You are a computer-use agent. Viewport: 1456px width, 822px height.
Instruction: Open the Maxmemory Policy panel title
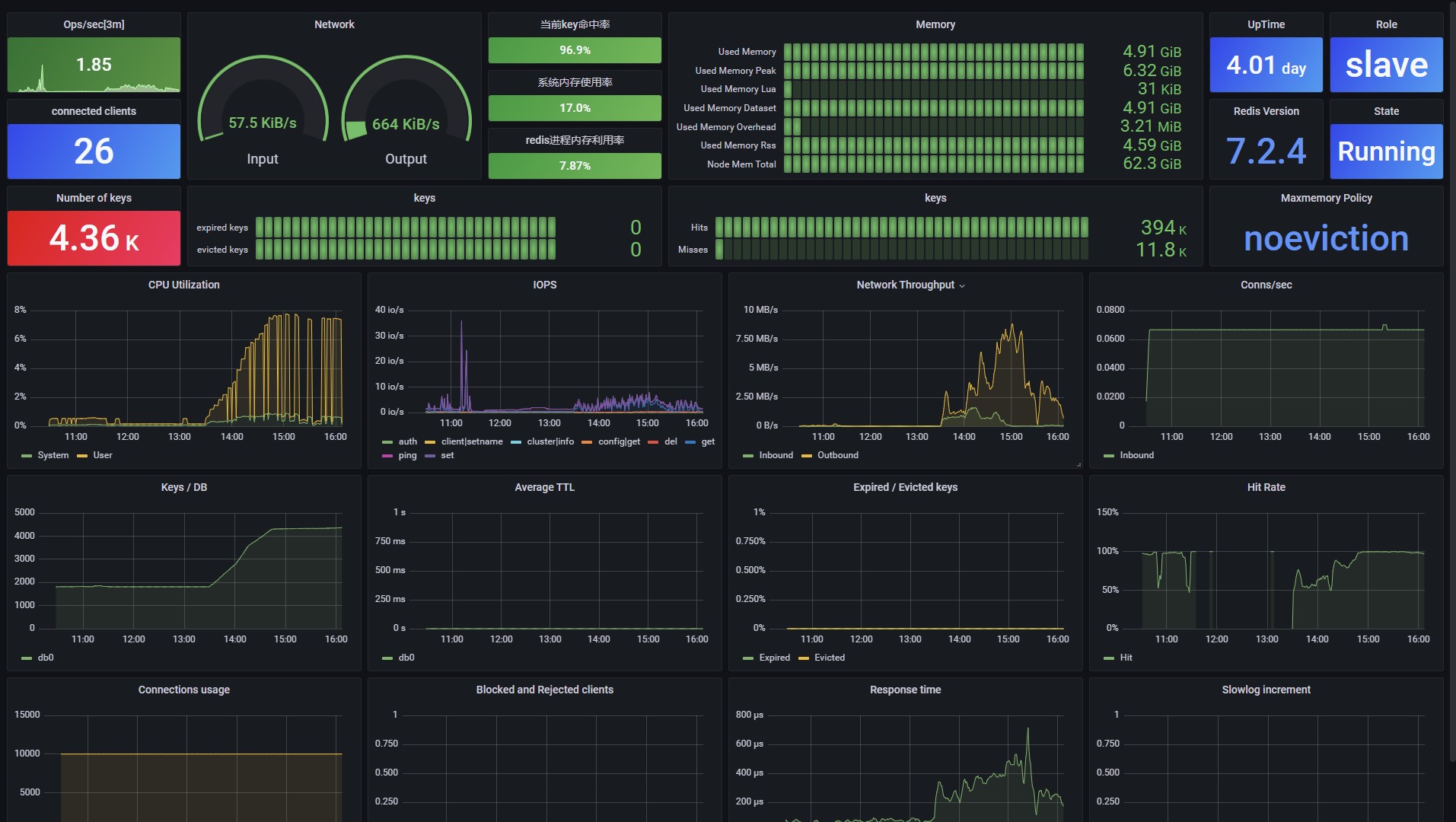tap(1326, 198)
